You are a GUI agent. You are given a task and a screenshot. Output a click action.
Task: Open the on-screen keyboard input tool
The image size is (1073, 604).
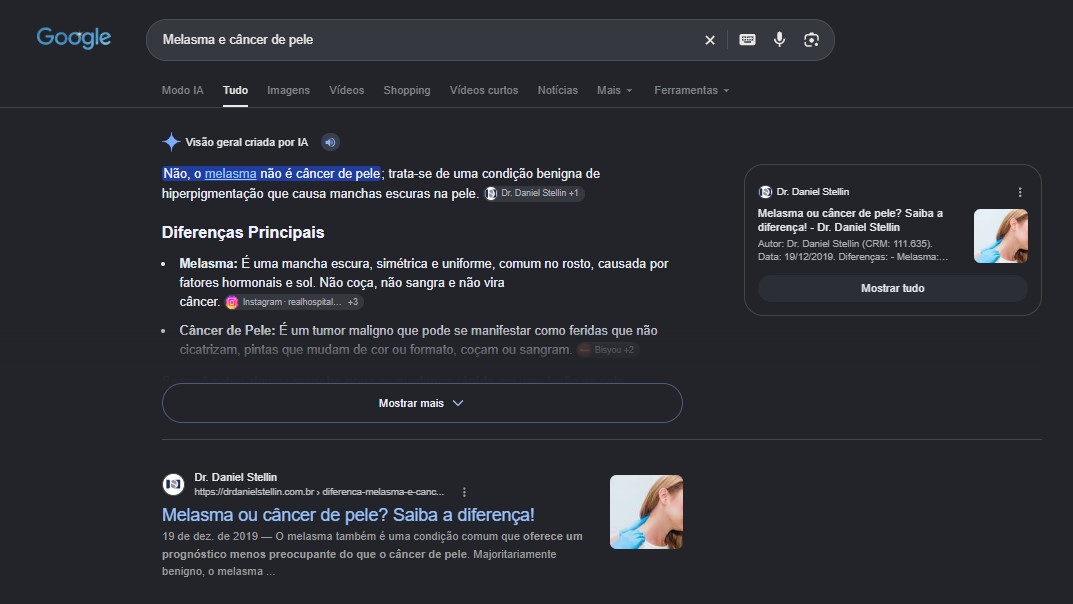(x=747, y=40)
